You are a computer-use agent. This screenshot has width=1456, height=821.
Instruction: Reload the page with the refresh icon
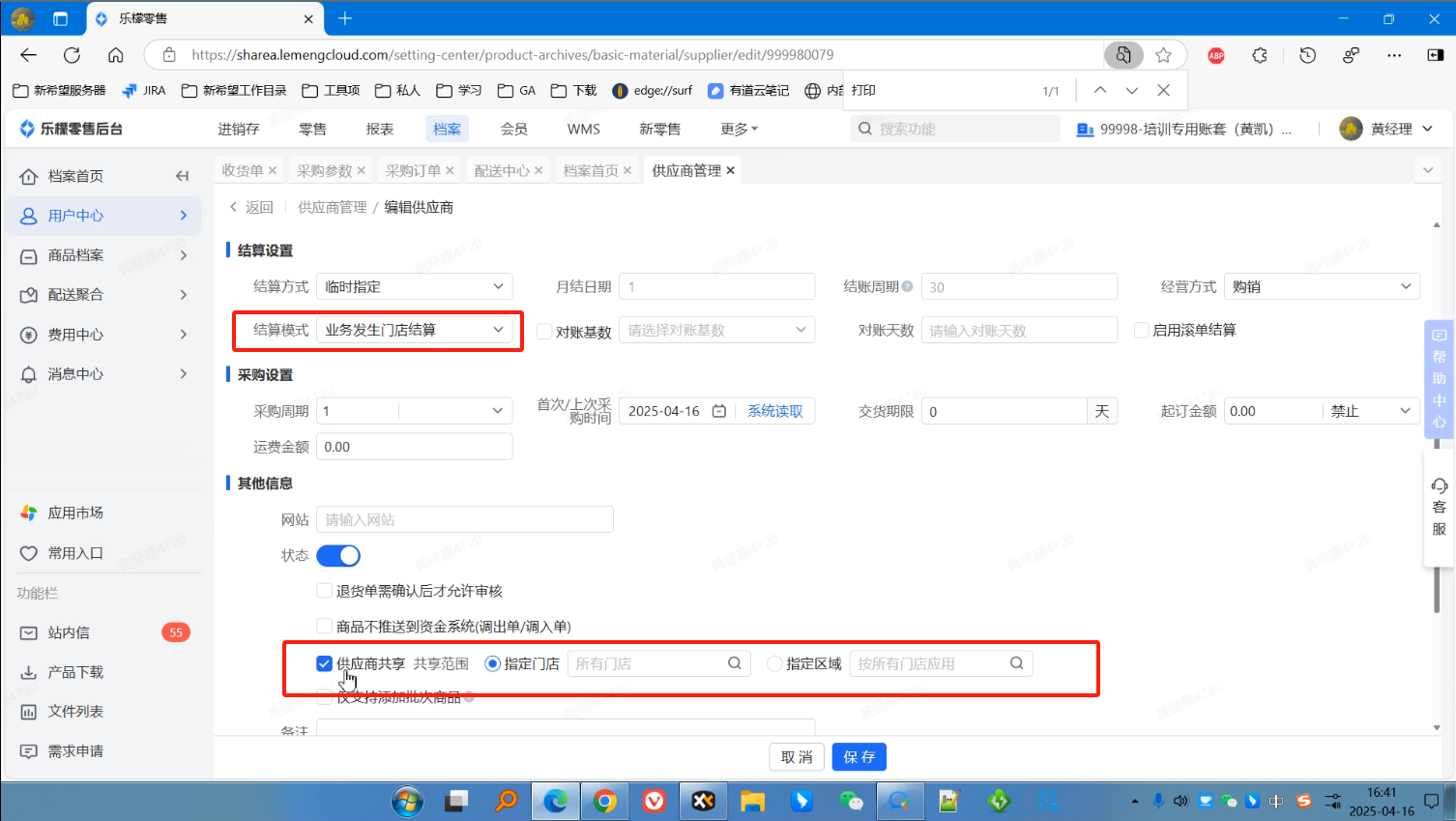pos(72,55)
